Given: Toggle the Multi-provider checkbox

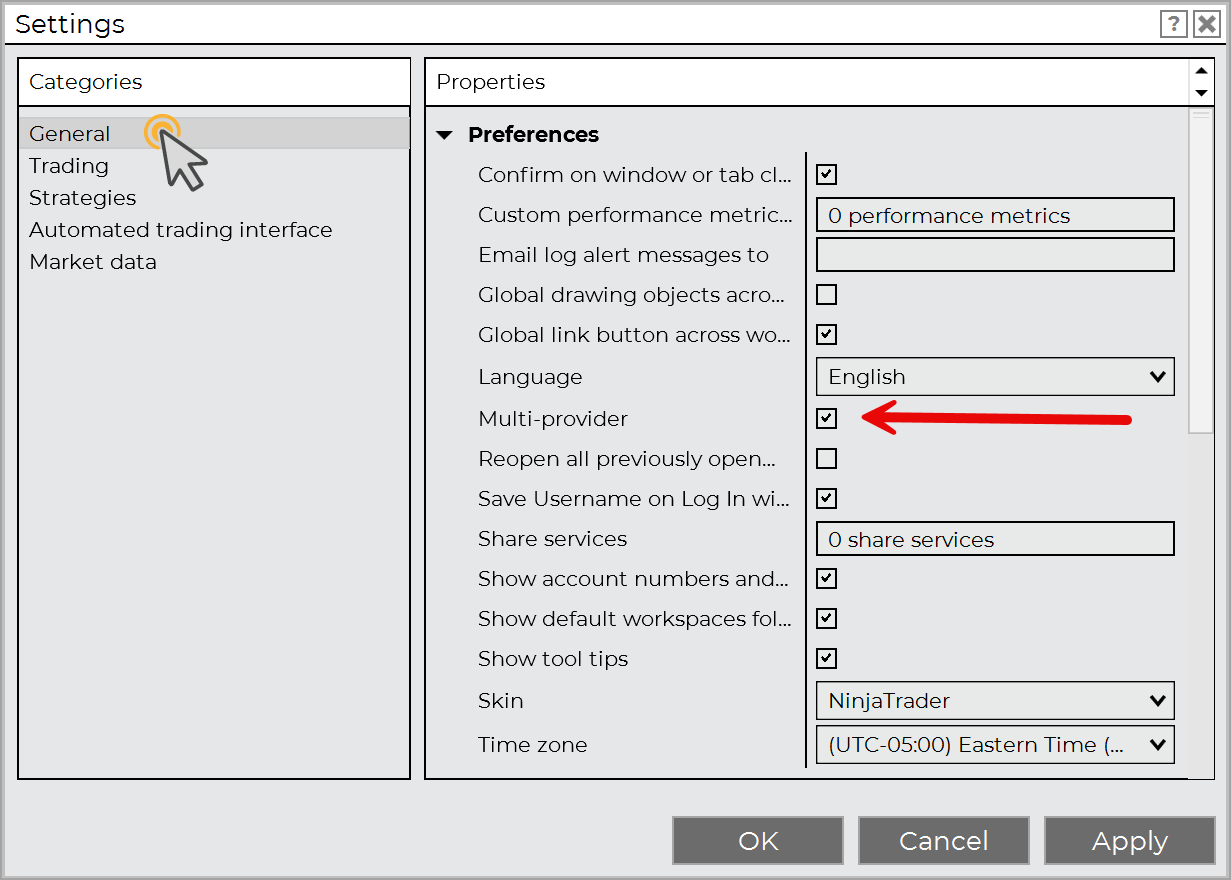Looking at the screenshot, I should point(826,418).
